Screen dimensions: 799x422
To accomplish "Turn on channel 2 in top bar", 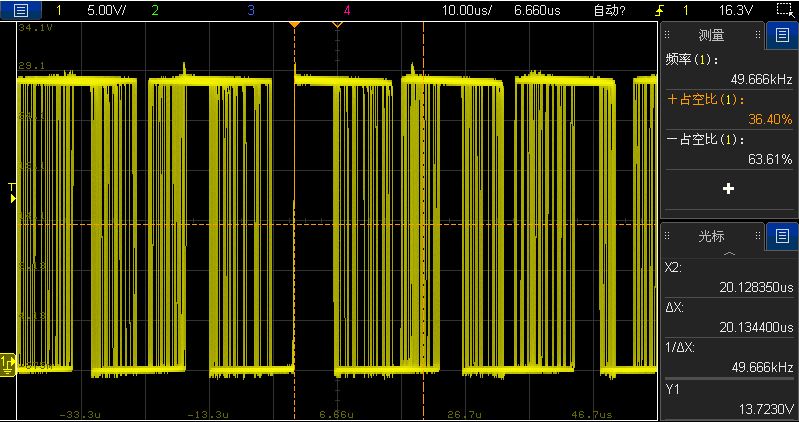I will (155, 10).
